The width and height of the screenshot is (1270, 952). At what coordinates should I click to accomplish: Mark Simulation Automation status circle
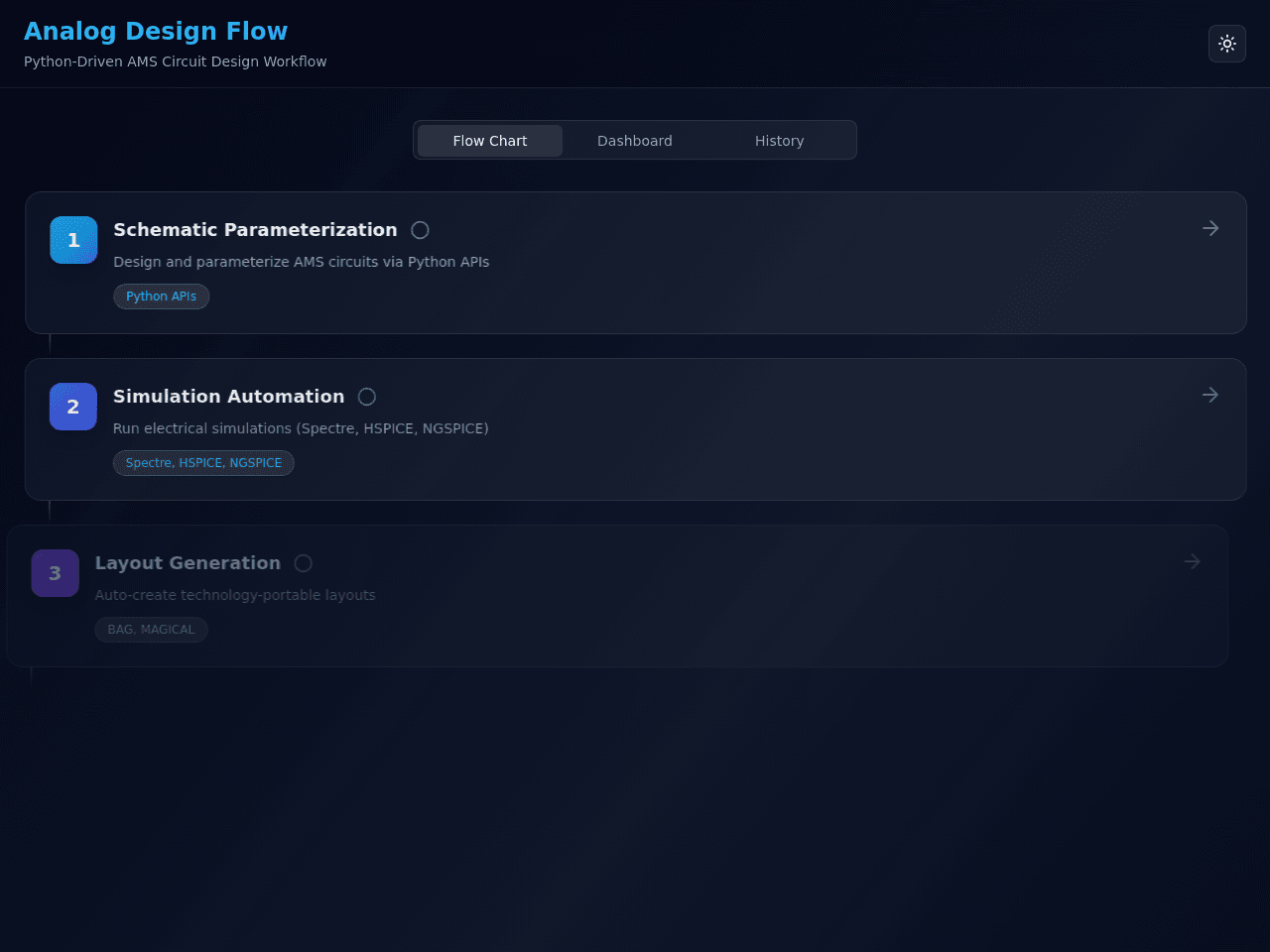[x=367, y=397]
